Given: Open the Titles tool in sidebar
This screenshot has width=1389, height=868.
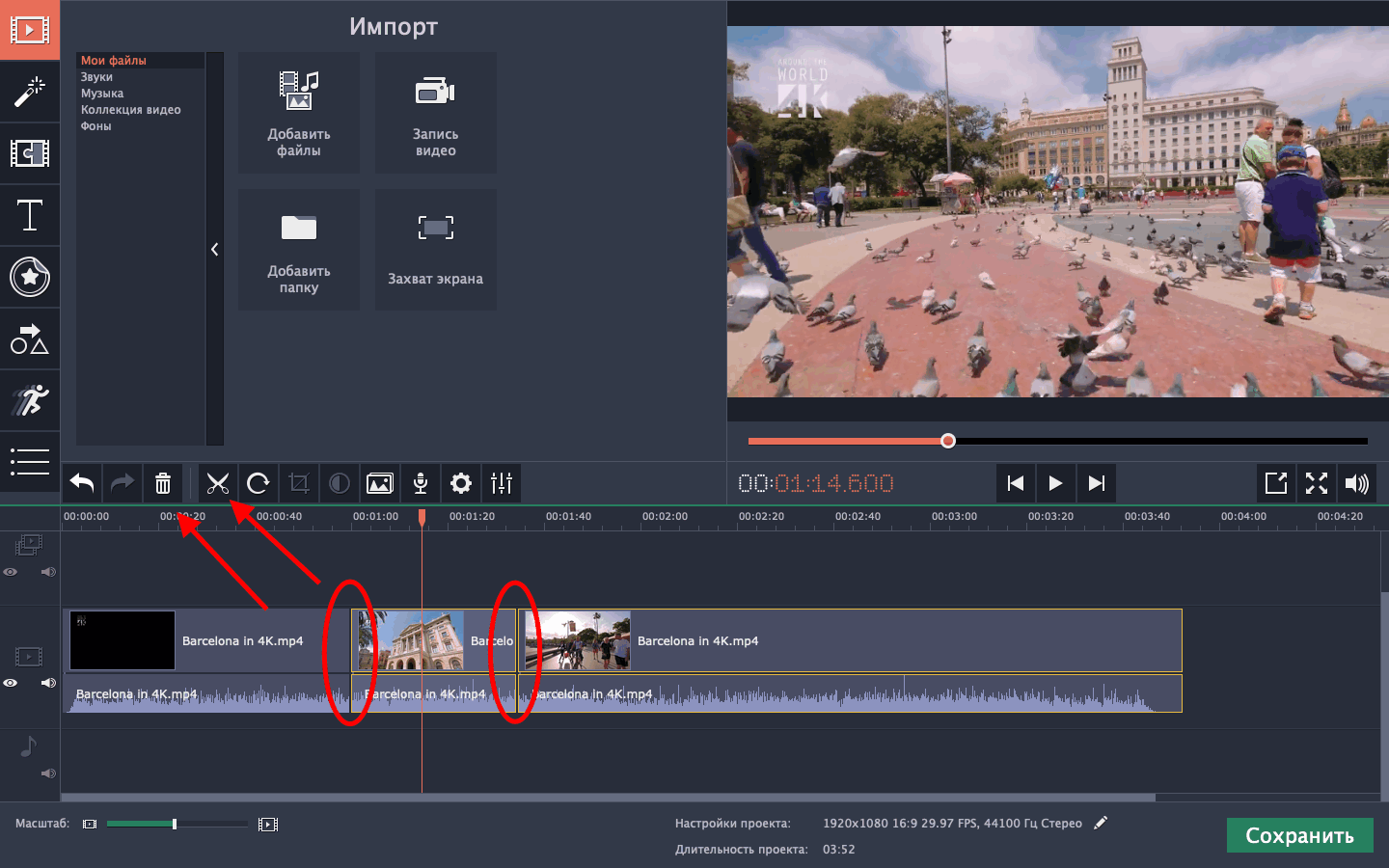Looking at the screenshot, I should (30, 215).
